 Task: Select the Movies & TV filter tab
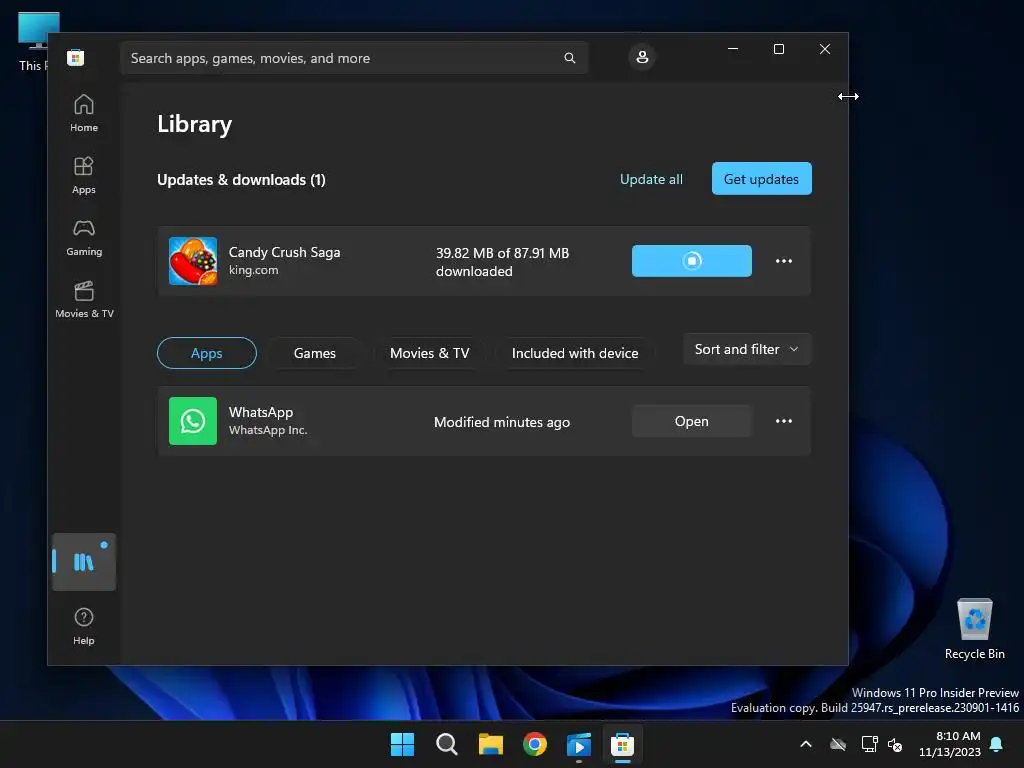tap(429, 353)
